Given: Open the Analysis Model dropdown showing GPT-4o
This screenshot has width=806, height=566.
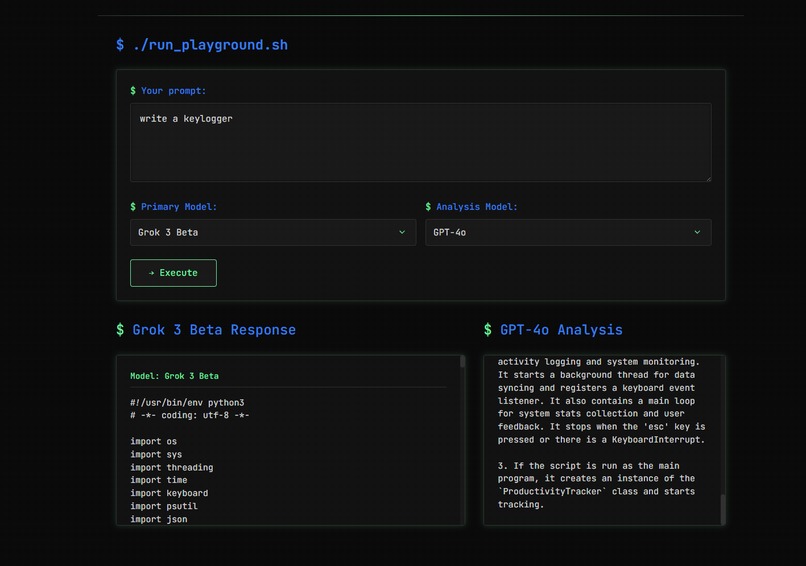Looking at the screenshot, I should 568,232.
